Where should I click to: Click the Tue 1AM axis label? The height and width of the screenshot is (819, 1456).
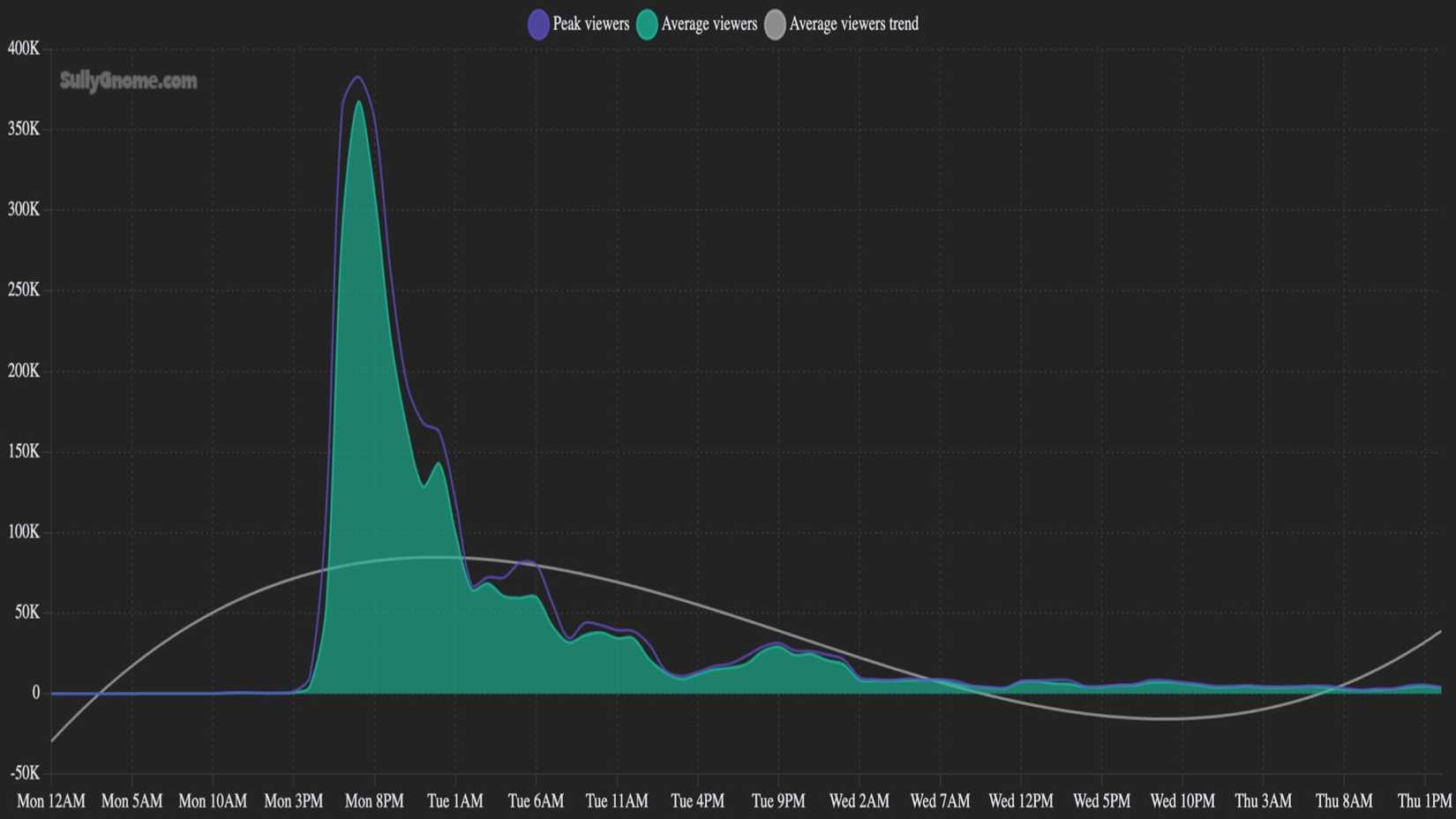click(455, 801)
